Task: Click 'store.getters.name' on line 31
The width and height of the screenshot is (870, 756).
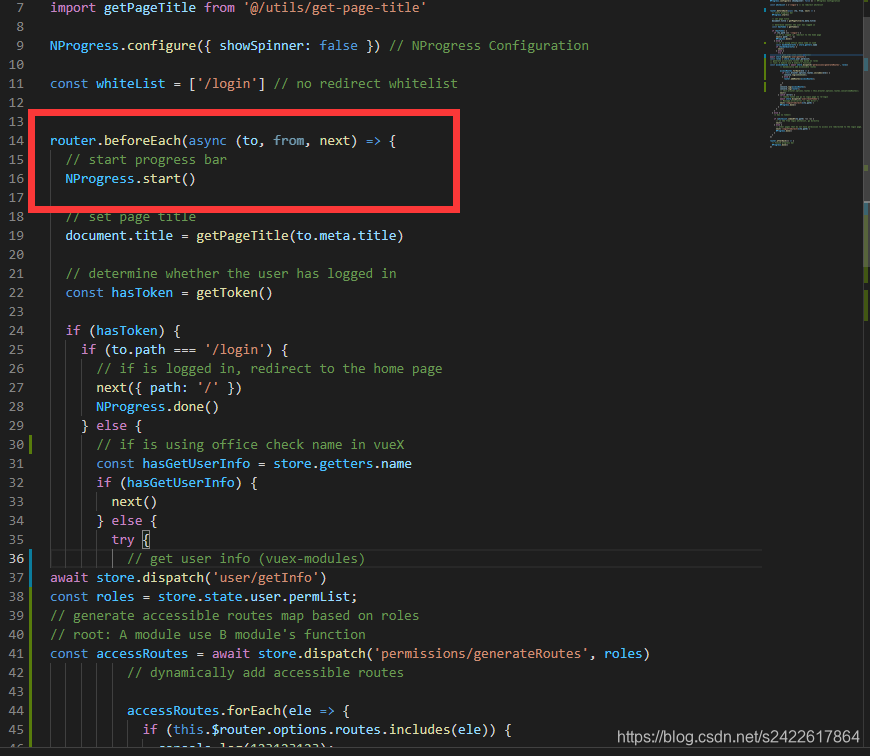Action: [342, 464]
